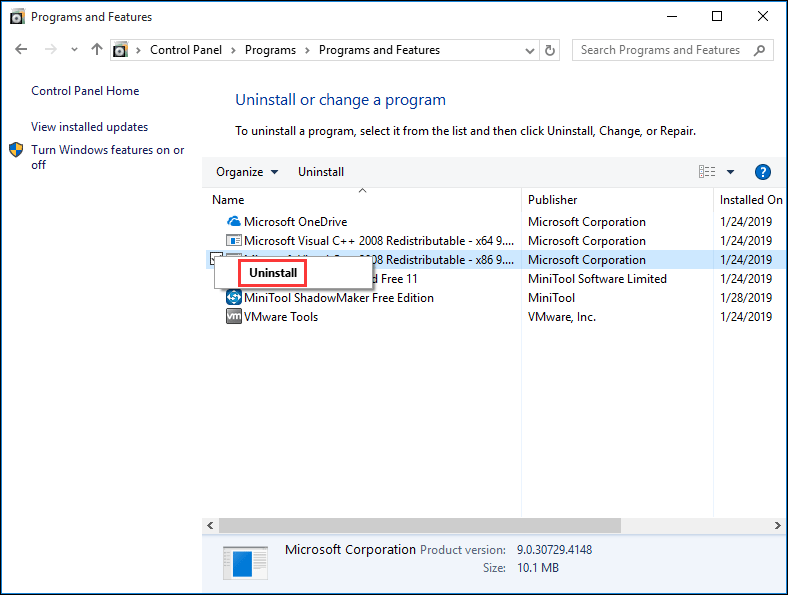Expand the address bar history dropdown

point(529,50)
